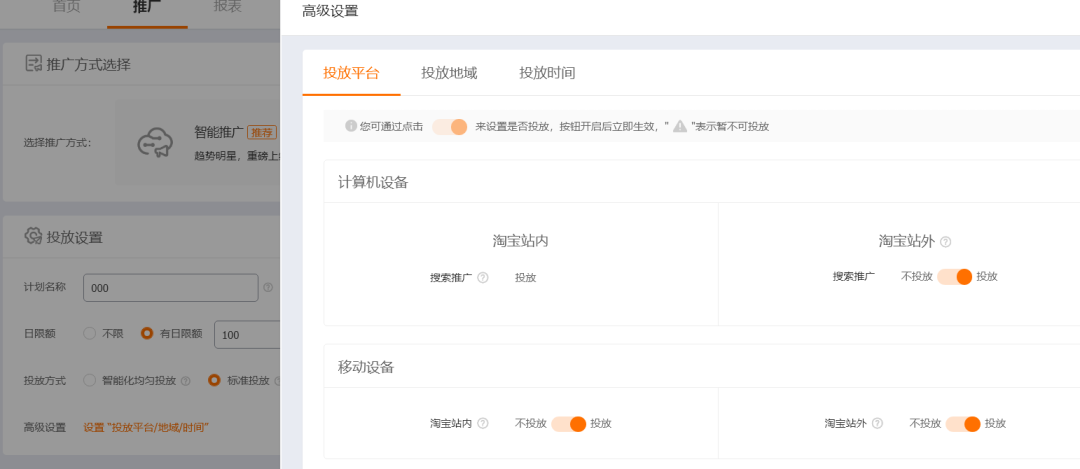
Task: Click help icon next to 计划名称 field
Action: [x=268, y=288]
